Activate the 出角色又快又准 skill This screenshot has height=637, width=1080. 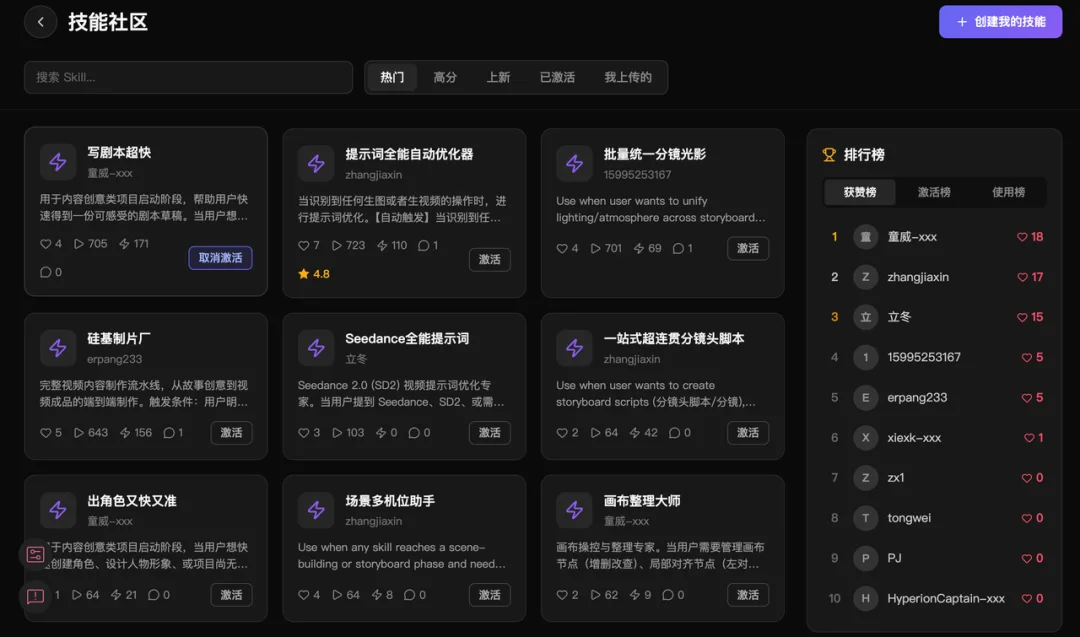[x=231, y=594]
